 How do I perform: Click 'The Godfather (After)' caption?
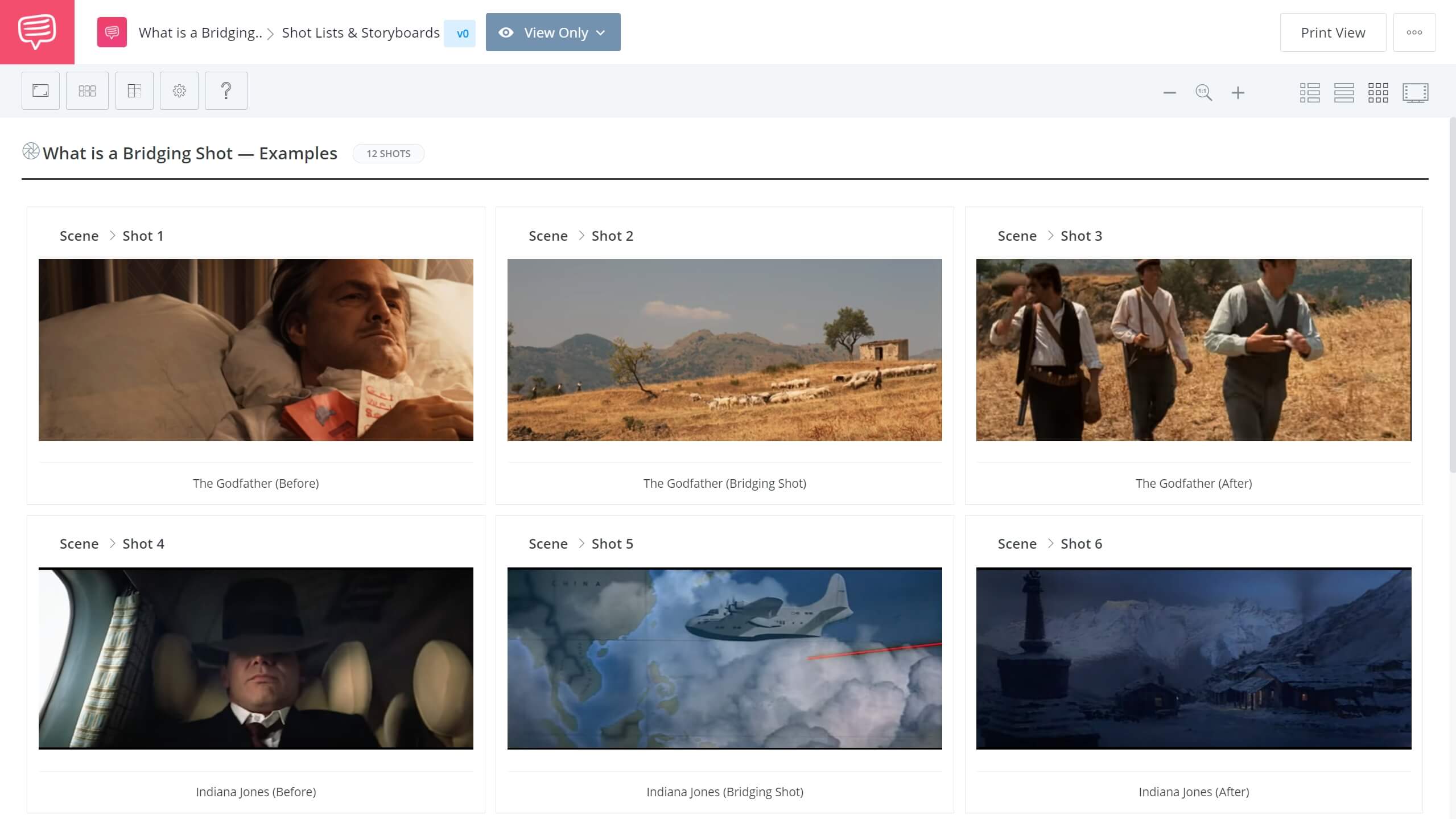1194,483
